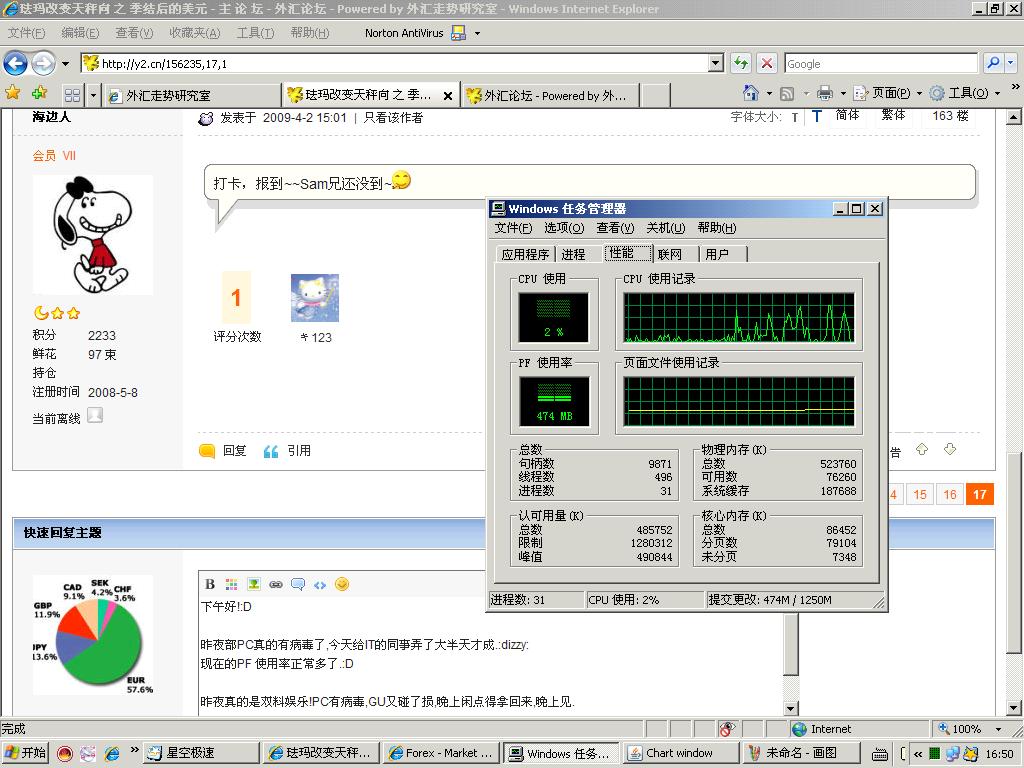Click the Print icon in the IE command bar
The width and height of the screenshot is (1024, 768).
point(825,93)
